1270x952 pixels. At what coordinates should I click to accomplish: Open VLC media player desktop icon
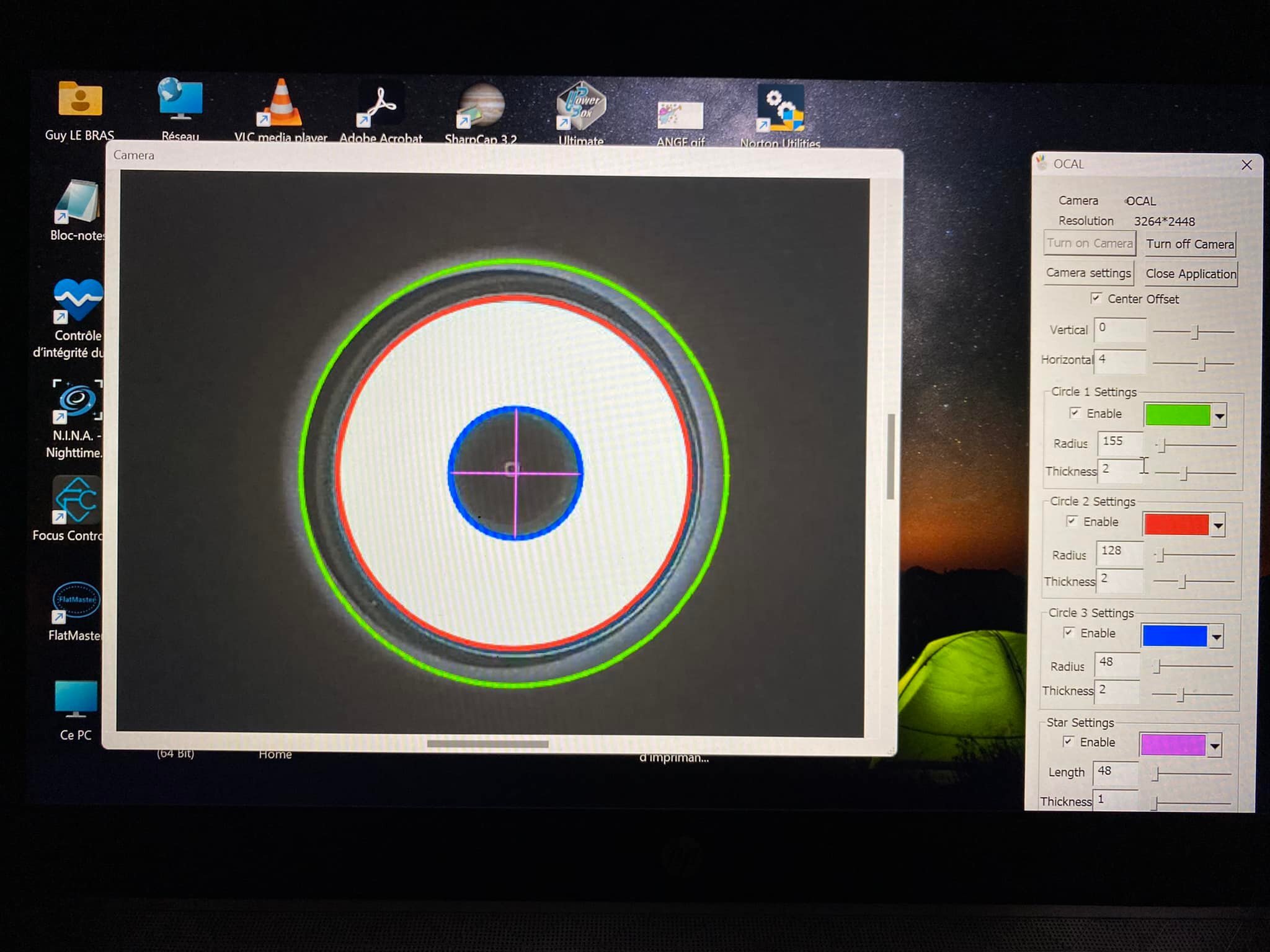280,105
